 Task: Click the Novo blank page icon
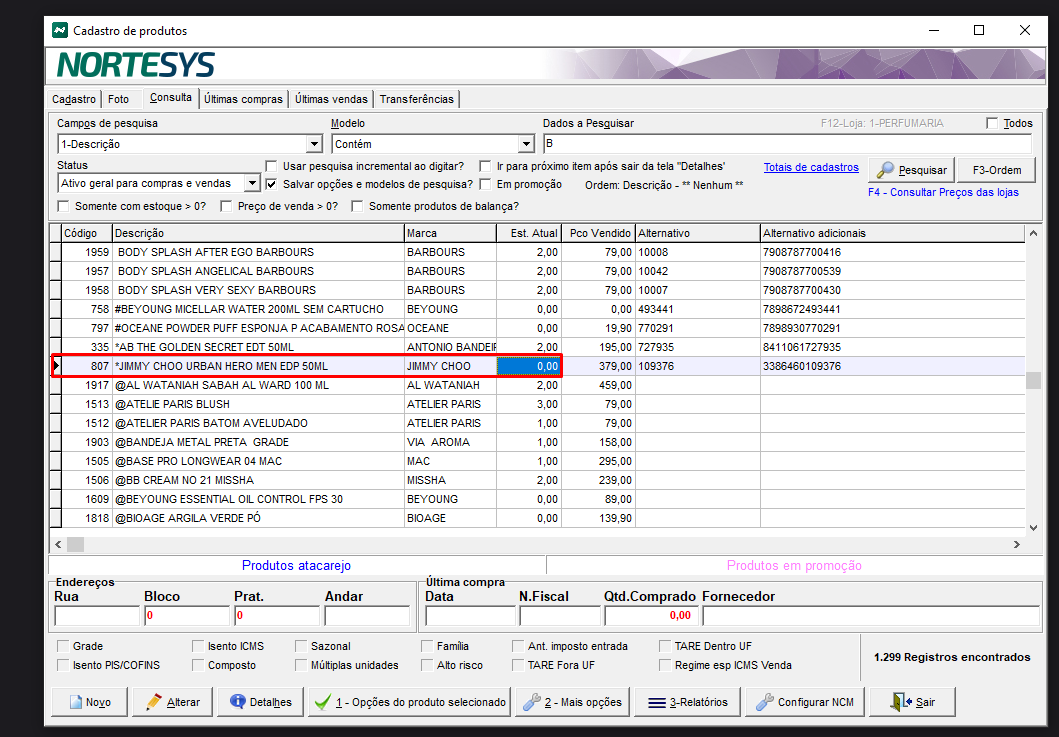pyautogui.click(x=76, y=702)
